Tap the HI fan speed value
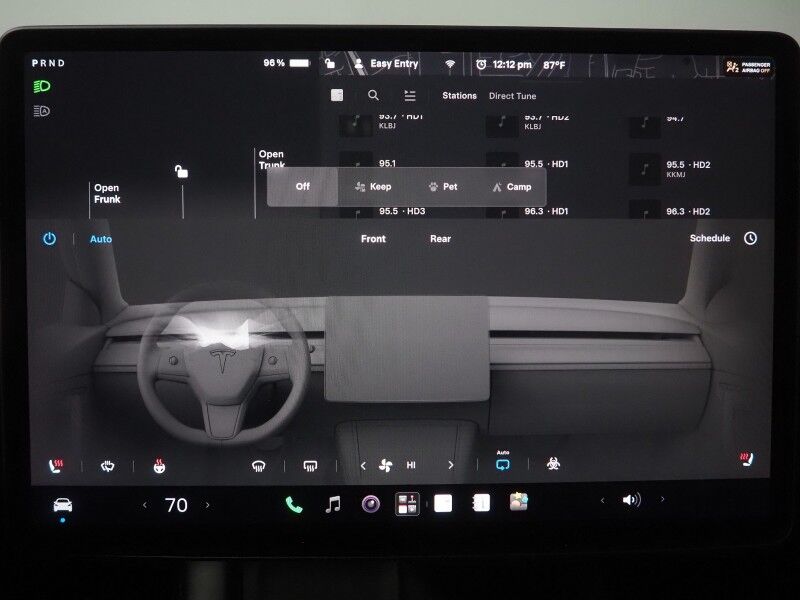The image size is (800, 600). pyautogui.click(x=411, y=465)
